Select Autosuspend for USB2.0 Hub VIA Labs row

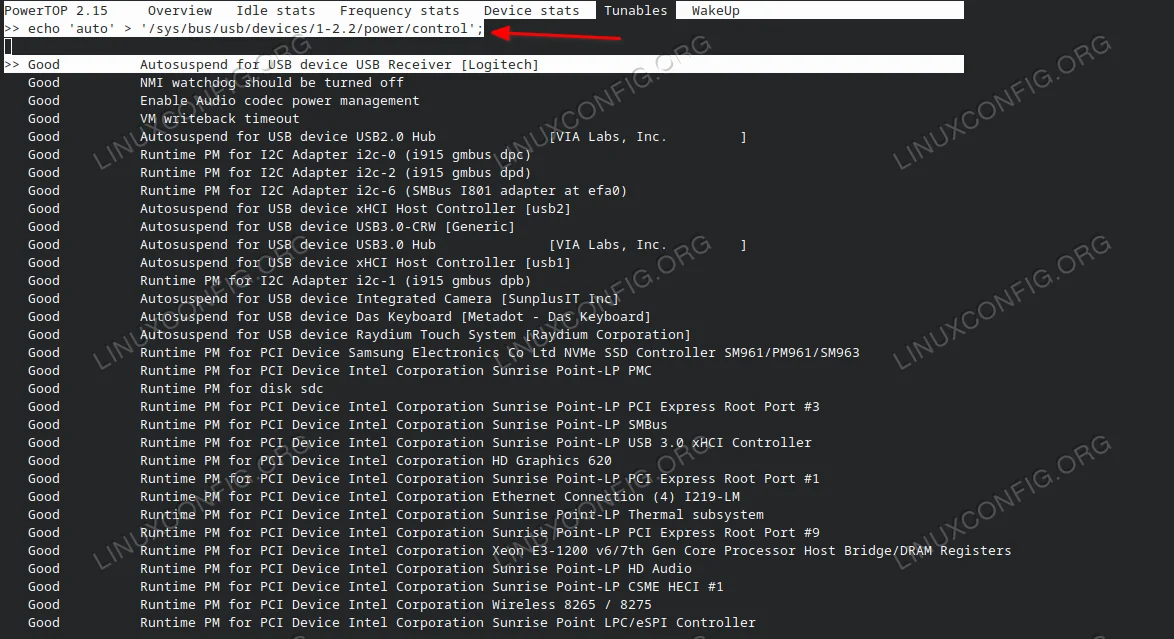coord(387,136)
